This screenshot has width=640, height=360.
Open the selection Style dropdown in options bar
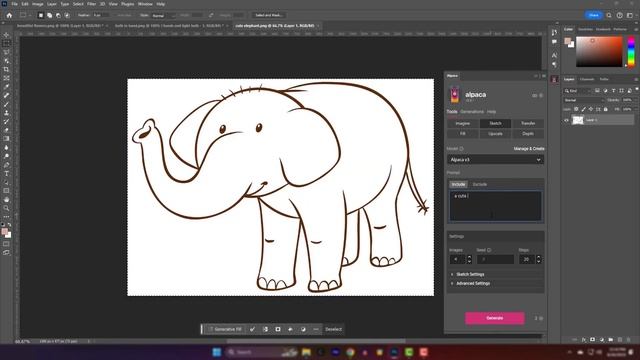coord(163,16)
